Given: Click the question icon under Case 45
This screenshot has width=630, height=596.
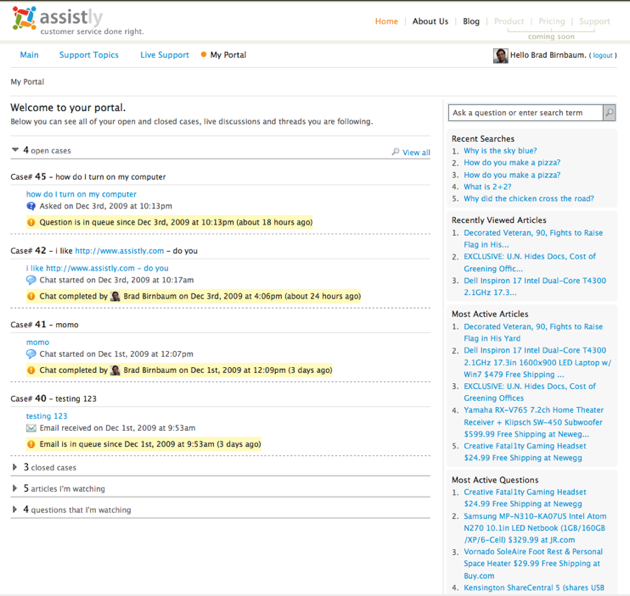Looking at the screenshot, I should pos(31,206).
